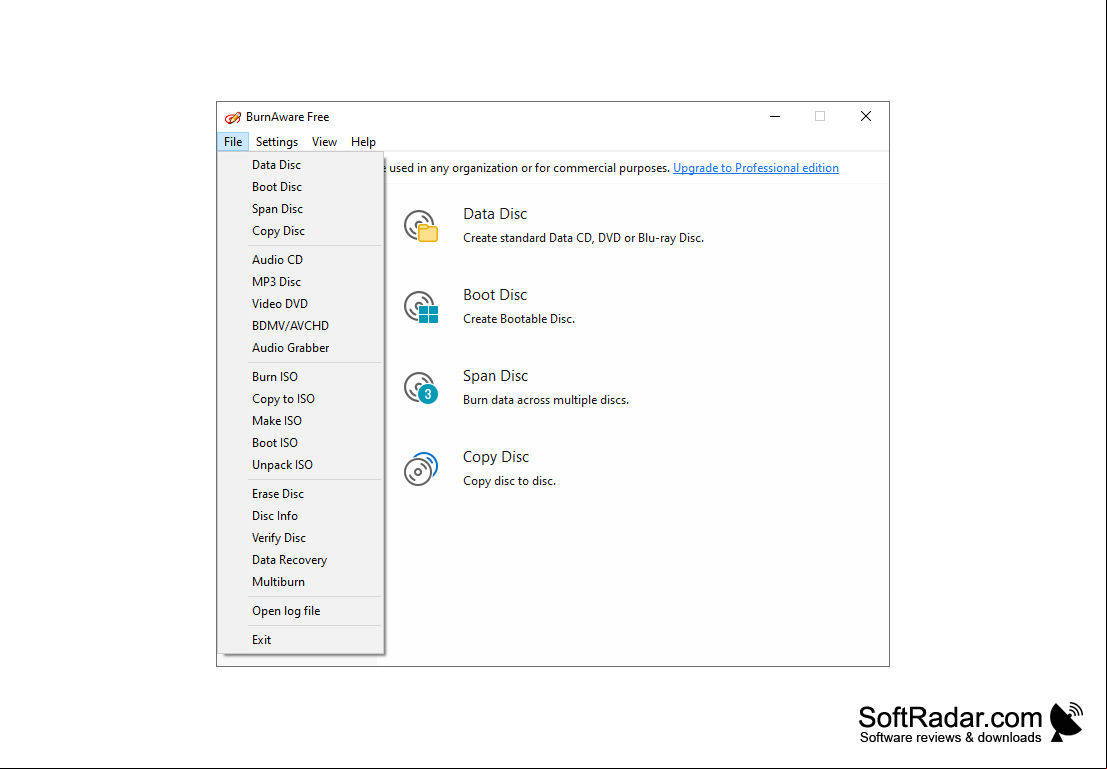Close the BurnAware Free window
The width and height of the screenshot is (1107, 769).
[x=866, y=117]
